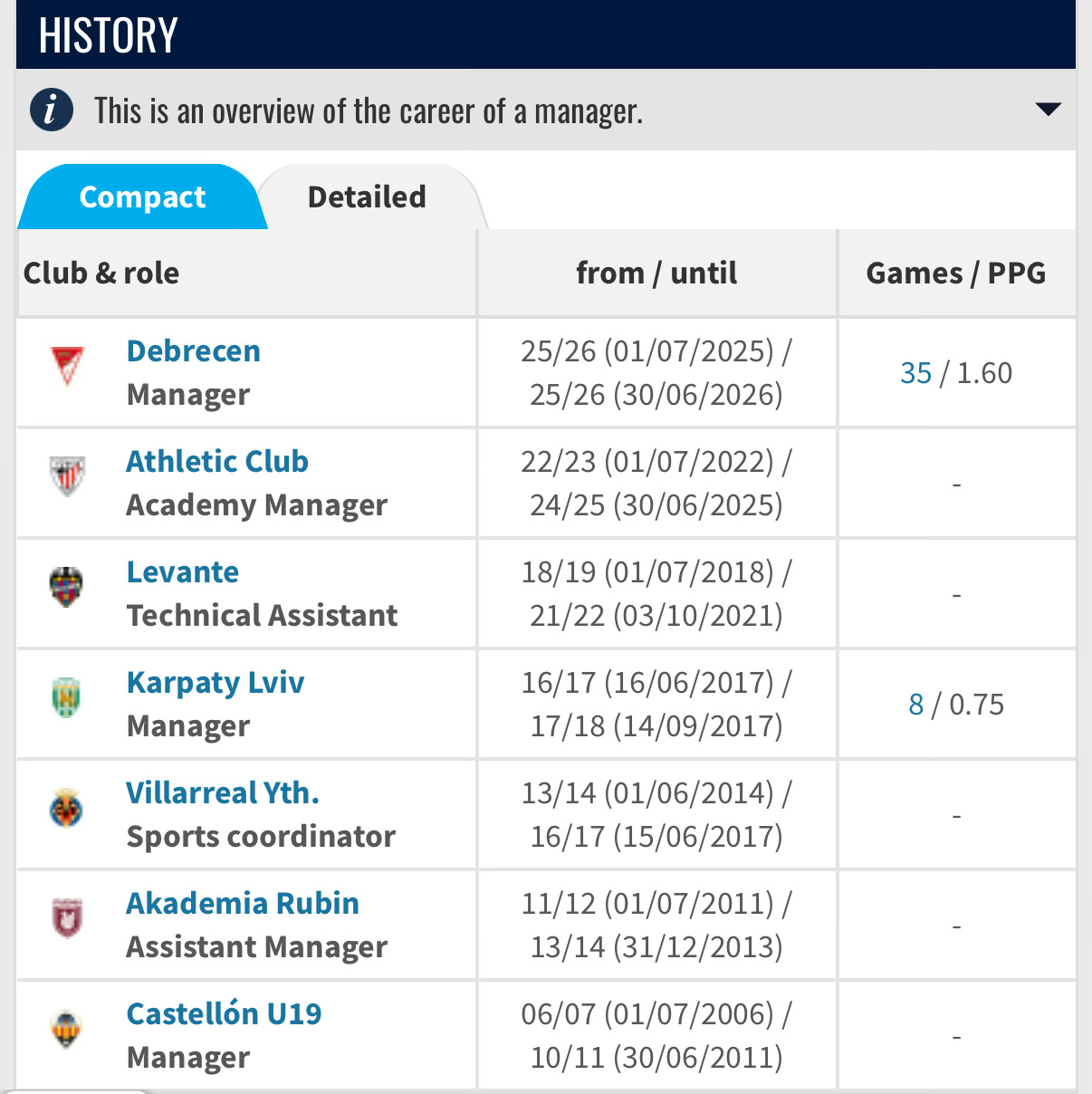Image resolution: width=1092 pixels, height=1094 pixels.
Task: Click the Debrecen club crest icon
Action: [x=67, y=365]
